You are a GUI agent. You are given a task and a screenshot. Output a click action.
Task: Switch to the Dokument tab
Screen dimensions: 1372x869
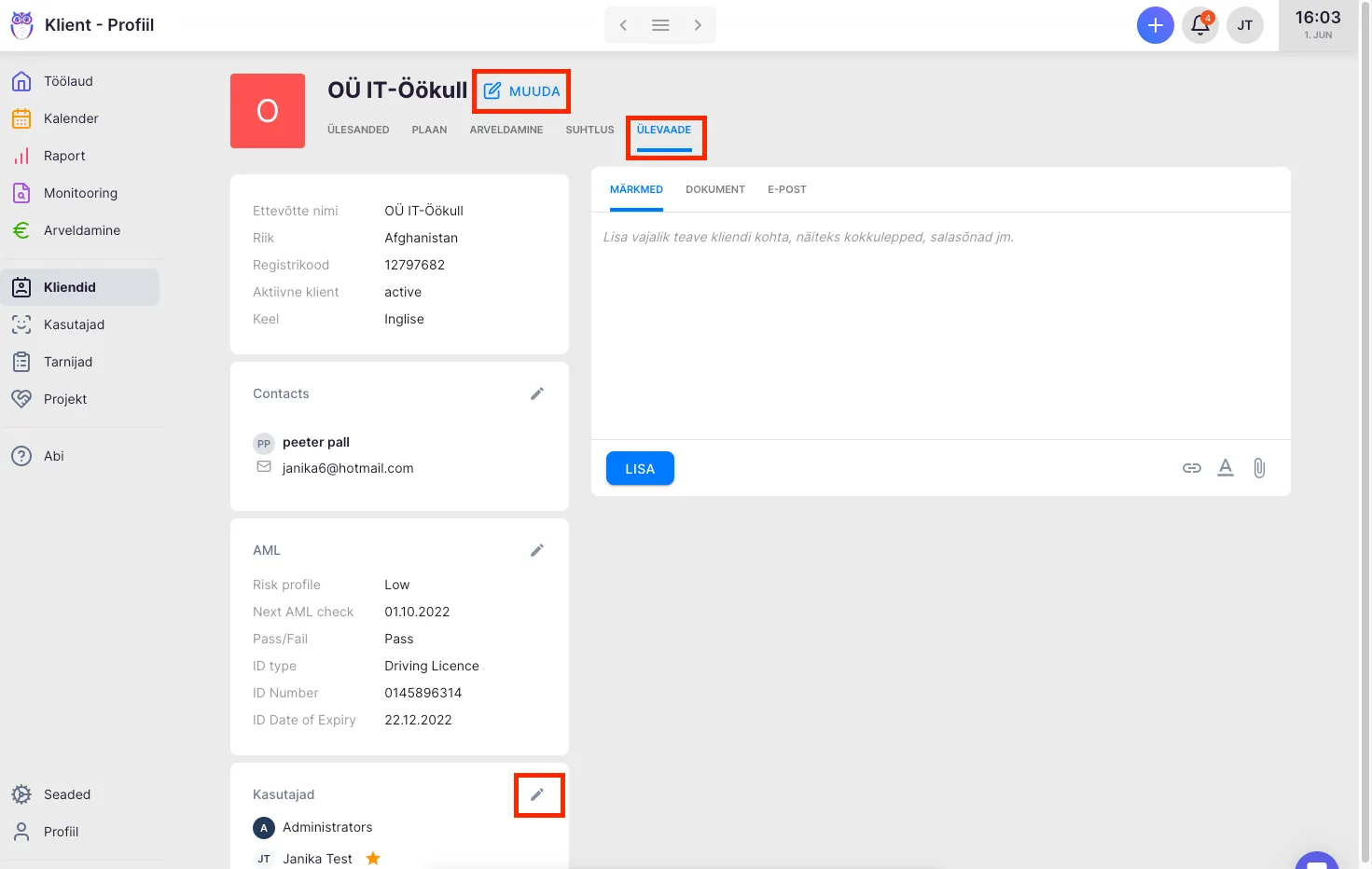(x=714, y=189)
